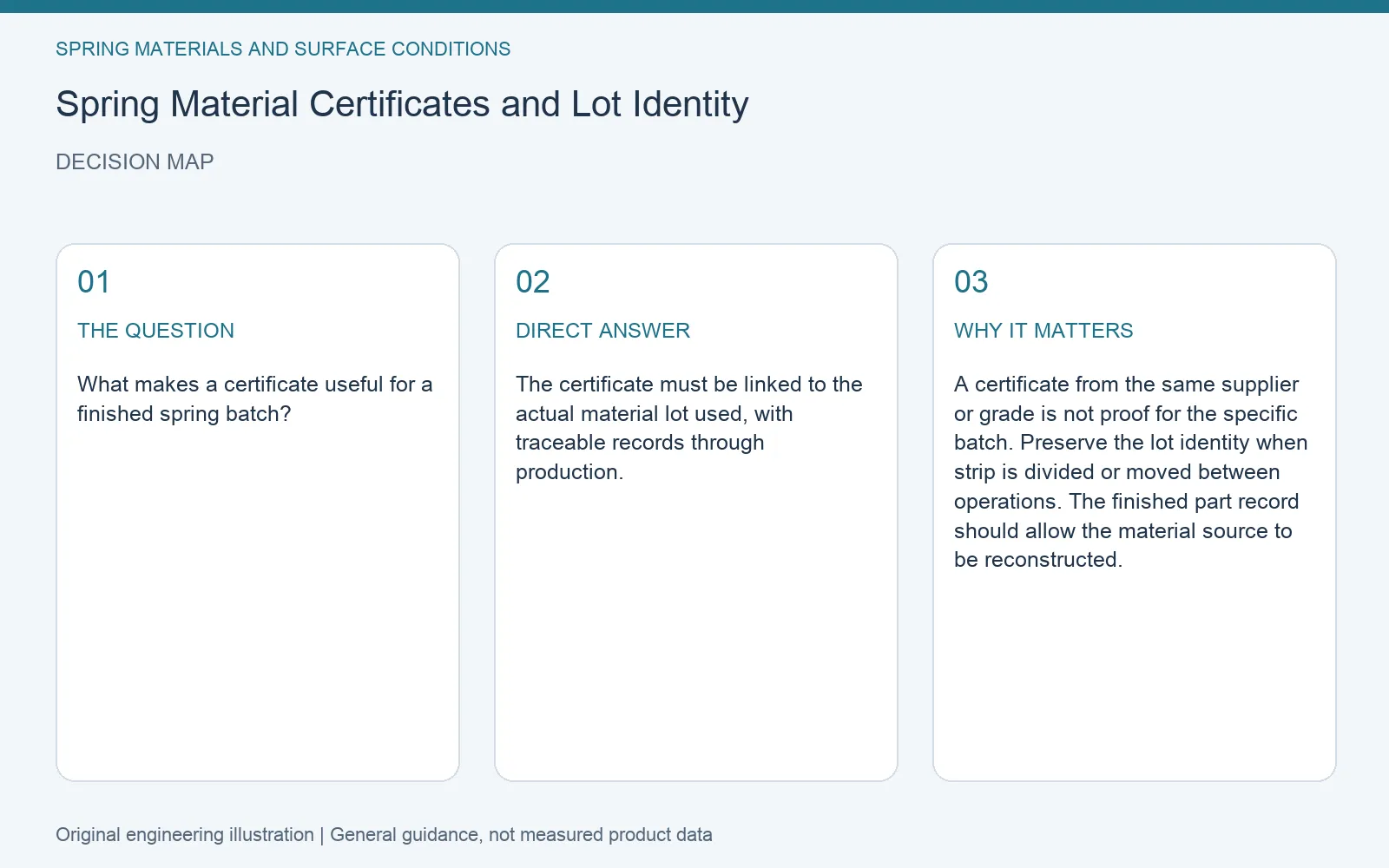This screenshot has width=1389, height=868.
Task: Click the 'Spring Materials and Surface Conditions' category line
Action: click(283, 49)
